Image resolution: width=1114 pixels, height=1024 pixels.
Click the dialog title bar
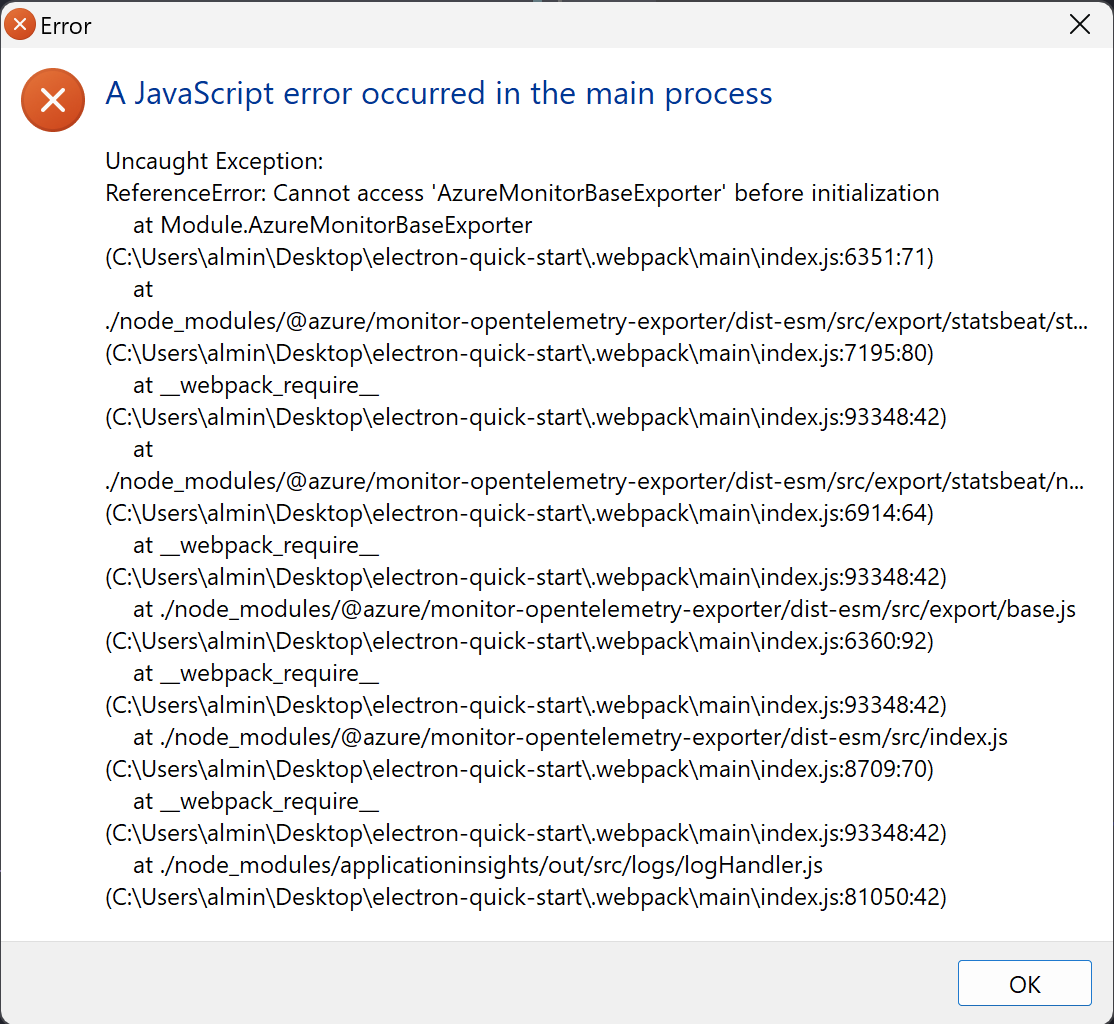[500, 24]
